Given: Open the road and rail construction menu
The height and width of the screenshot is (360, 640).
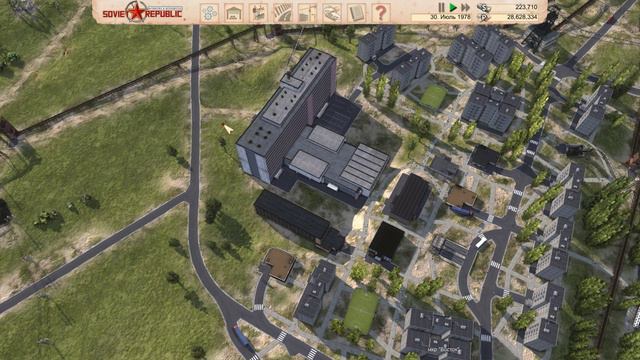Looking at the screenshot, I should 282,13.
